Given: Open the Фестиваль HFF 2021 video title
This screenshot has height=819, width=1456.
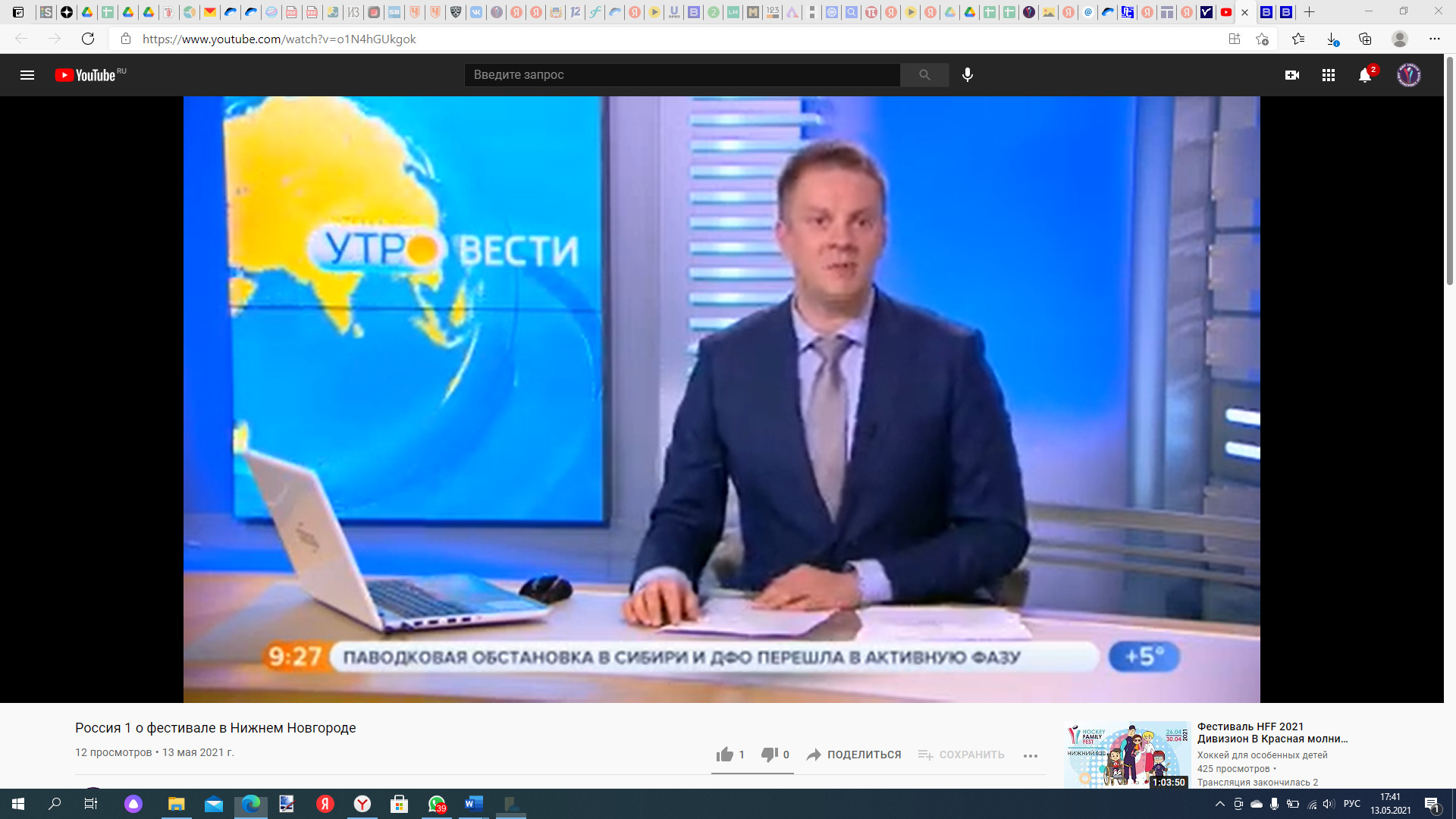Looking at the screenshot, I should tap(1272, 733).
